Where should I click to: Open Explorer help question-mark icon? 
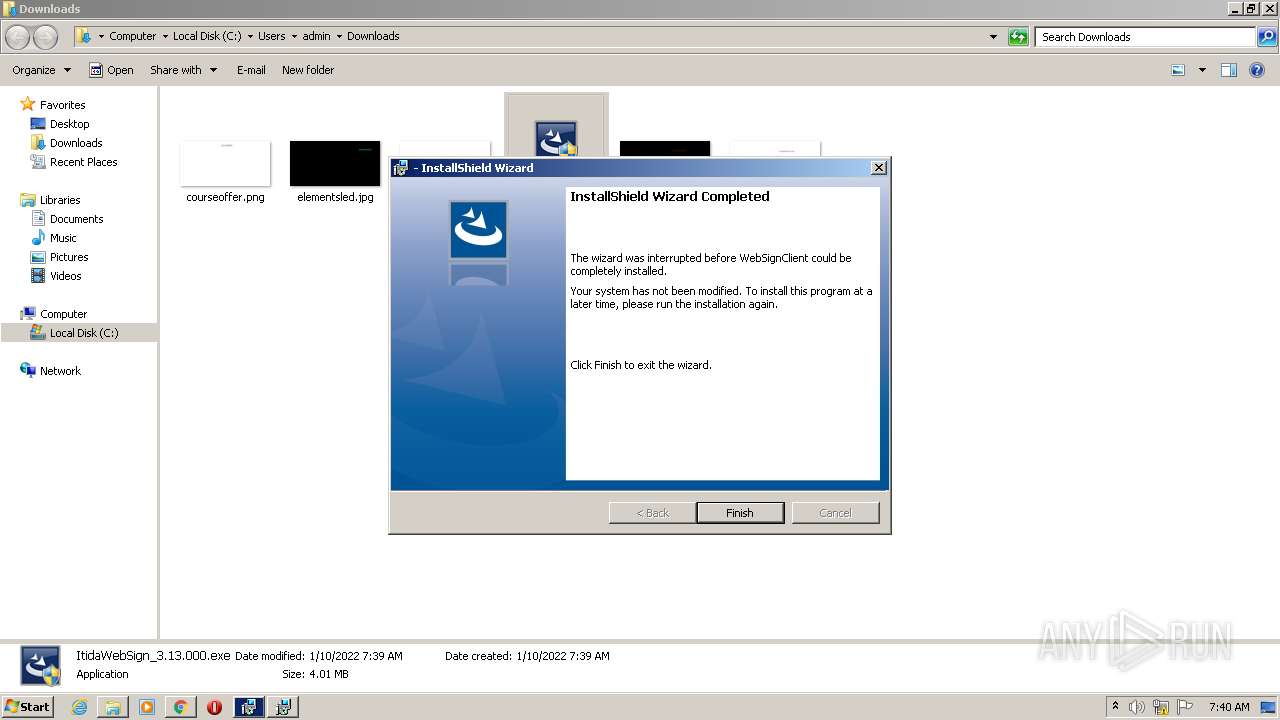click(1257, 70)
